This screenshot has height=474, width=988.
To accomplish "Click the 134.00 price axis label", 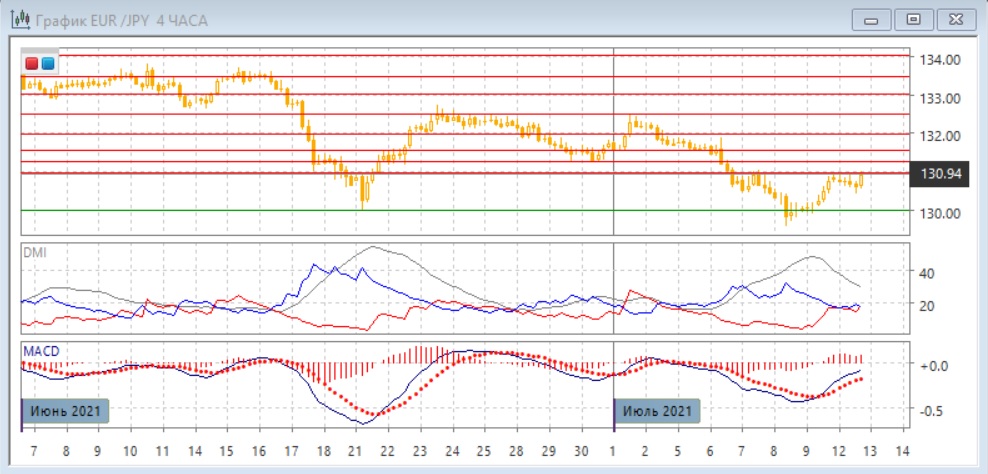I will point(940,60).
